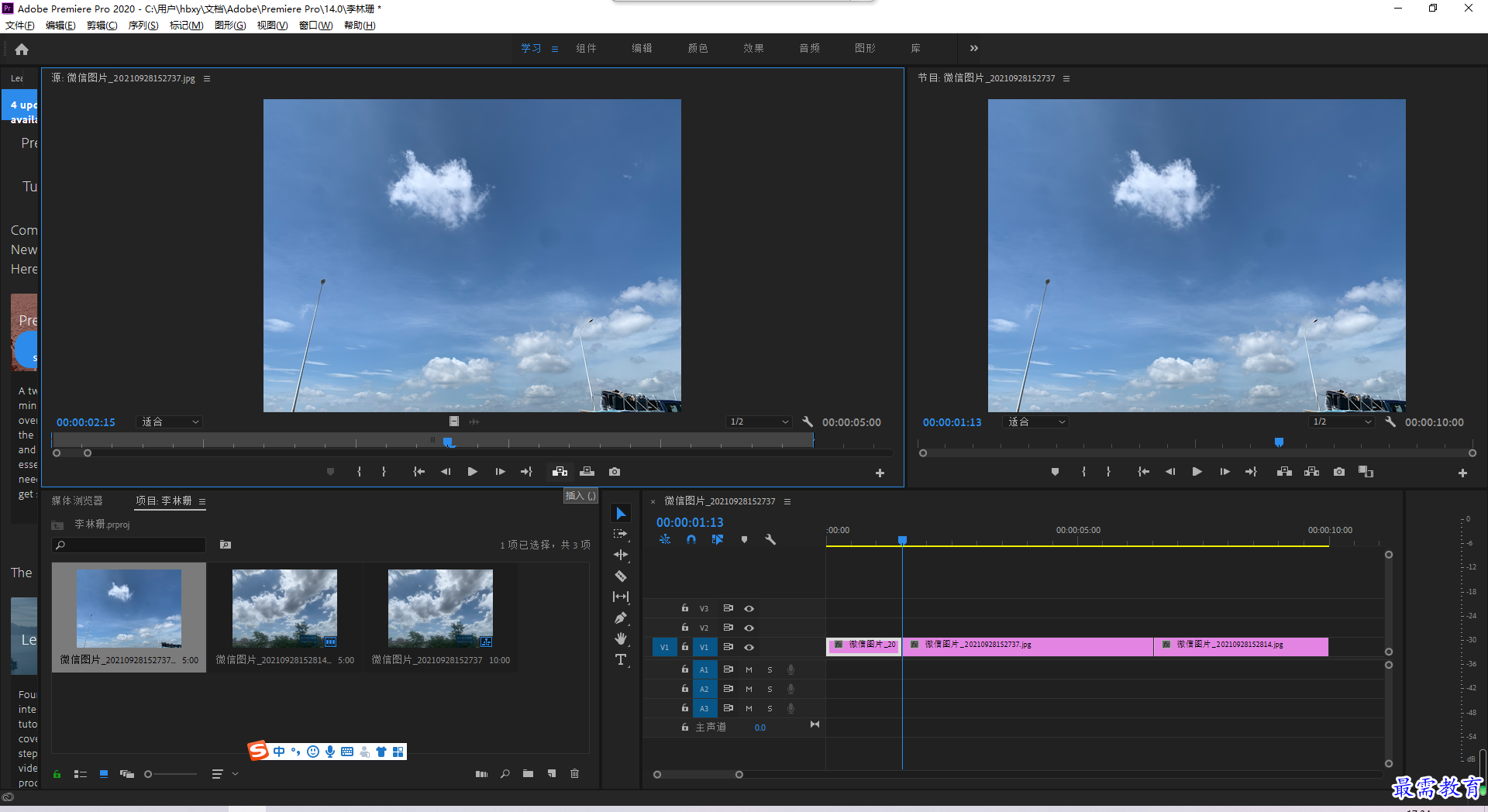The width and height of the screenshot is (1488, 812).
Task: Switch to 编辑 workspace
Action: pos(642,48)
